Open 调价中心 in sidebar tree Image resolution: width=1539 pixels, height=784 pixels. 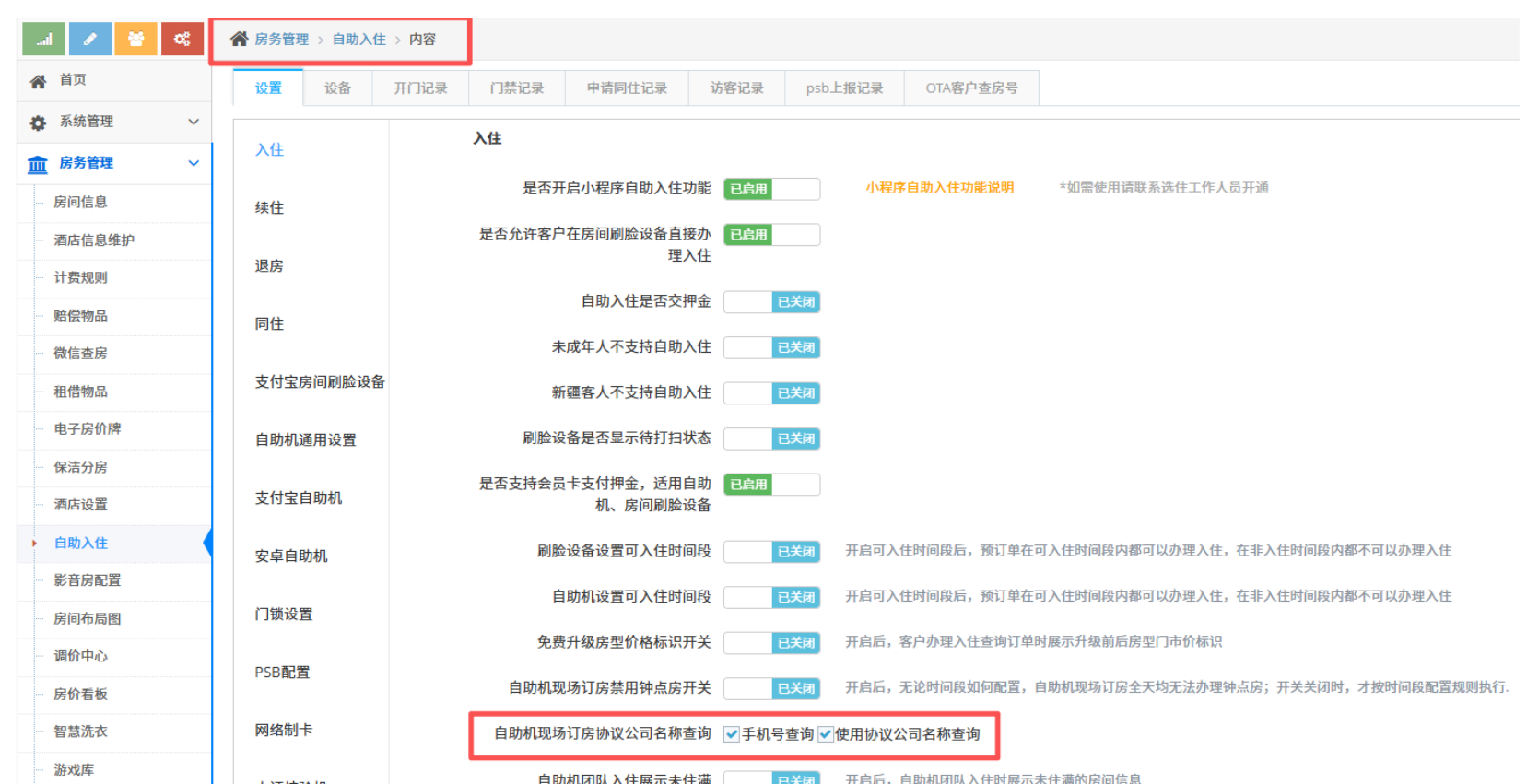pyautogui.click(x=80, y=656)
